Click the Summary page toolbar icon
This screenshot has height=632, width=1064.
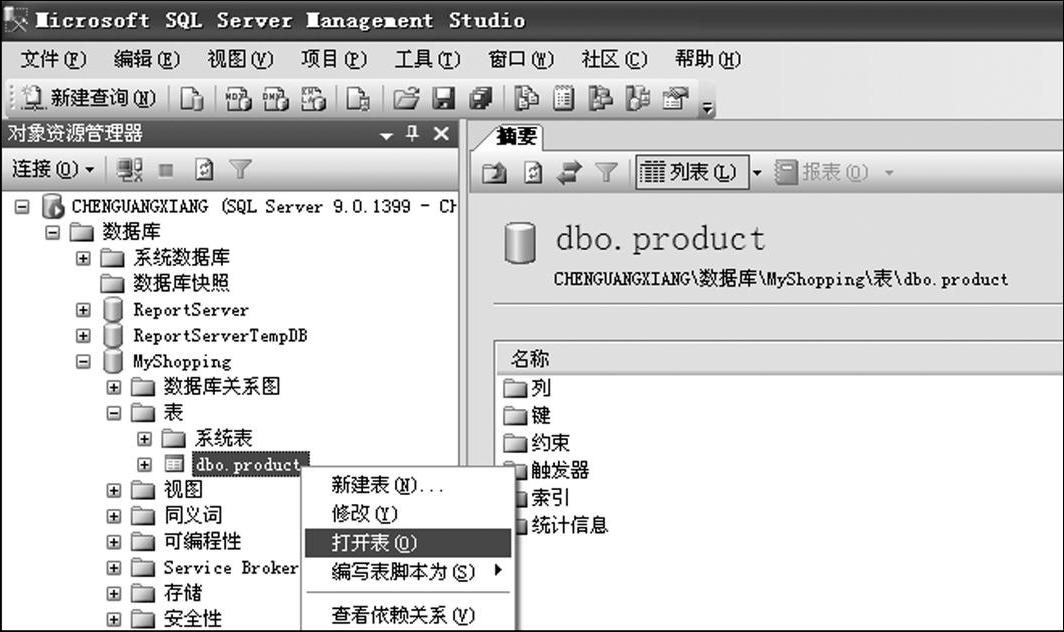pyautogui.click(x=563, y=99)
